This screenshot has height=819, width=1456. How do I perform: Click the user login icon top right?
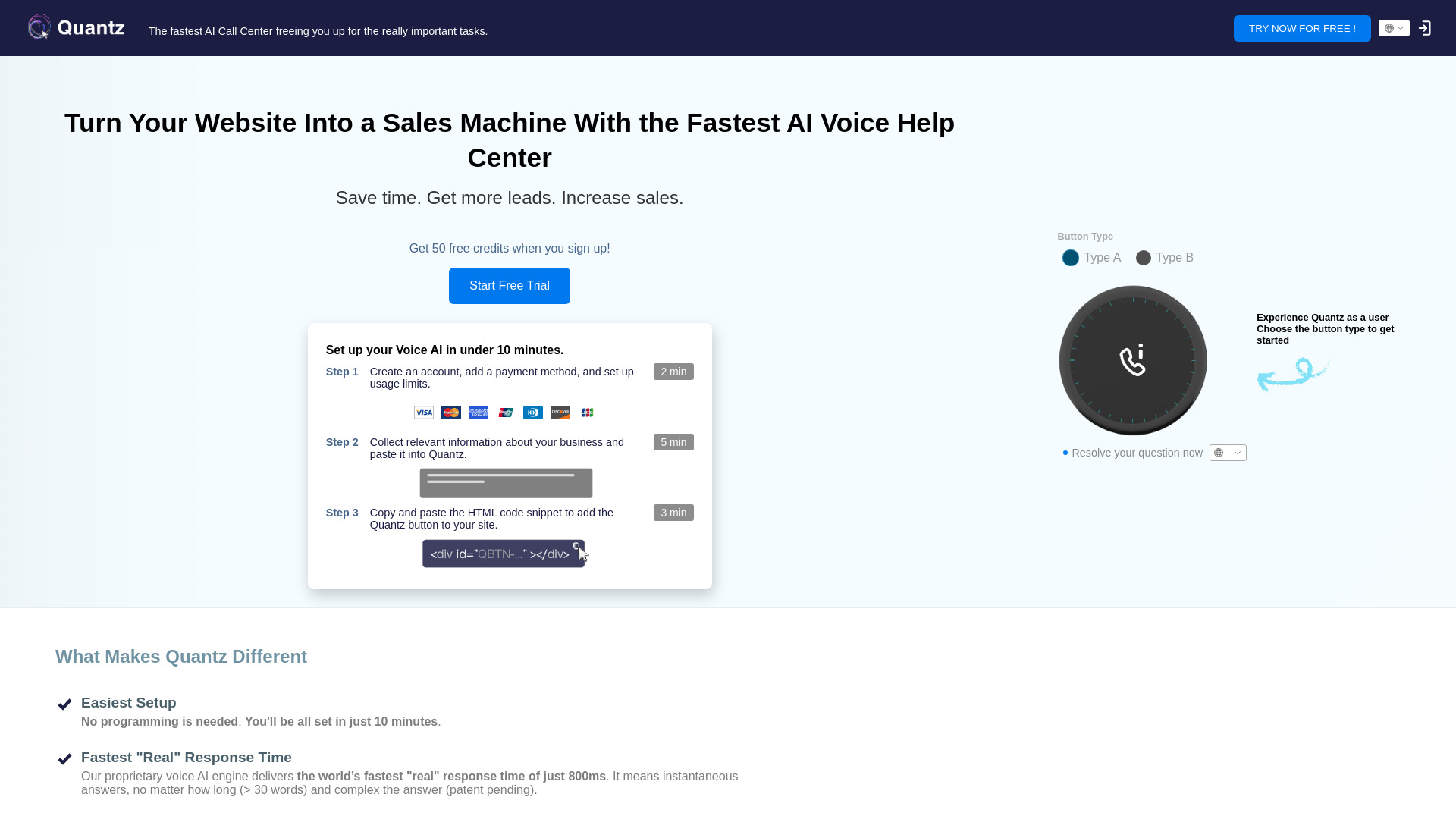click(x=1425, y=28)
